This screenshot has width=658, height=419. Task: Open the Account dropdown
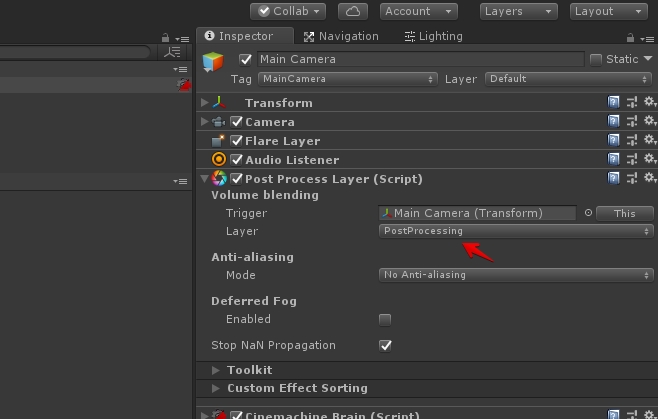point(418,11)
